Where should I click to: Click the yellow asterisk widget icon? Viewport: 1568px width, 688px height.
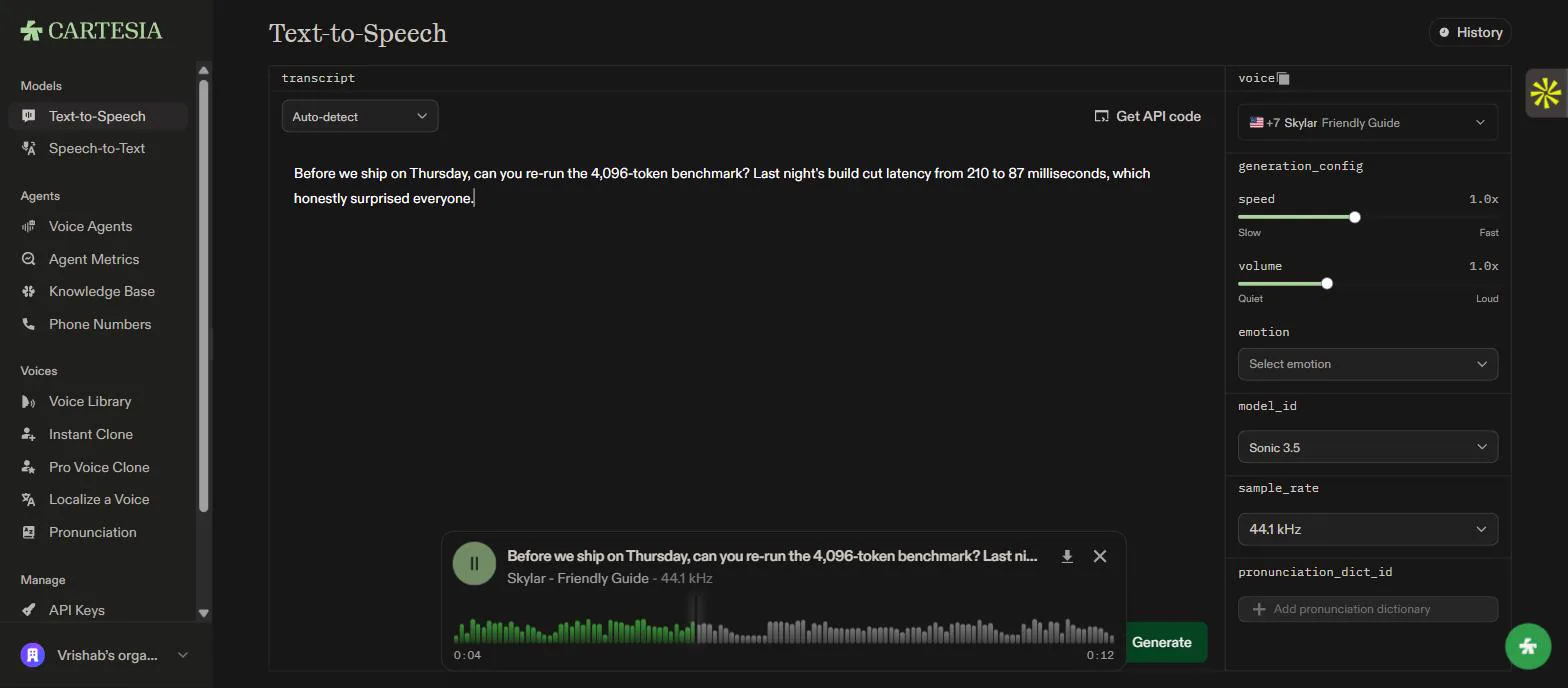click(x=1546, y=94)
